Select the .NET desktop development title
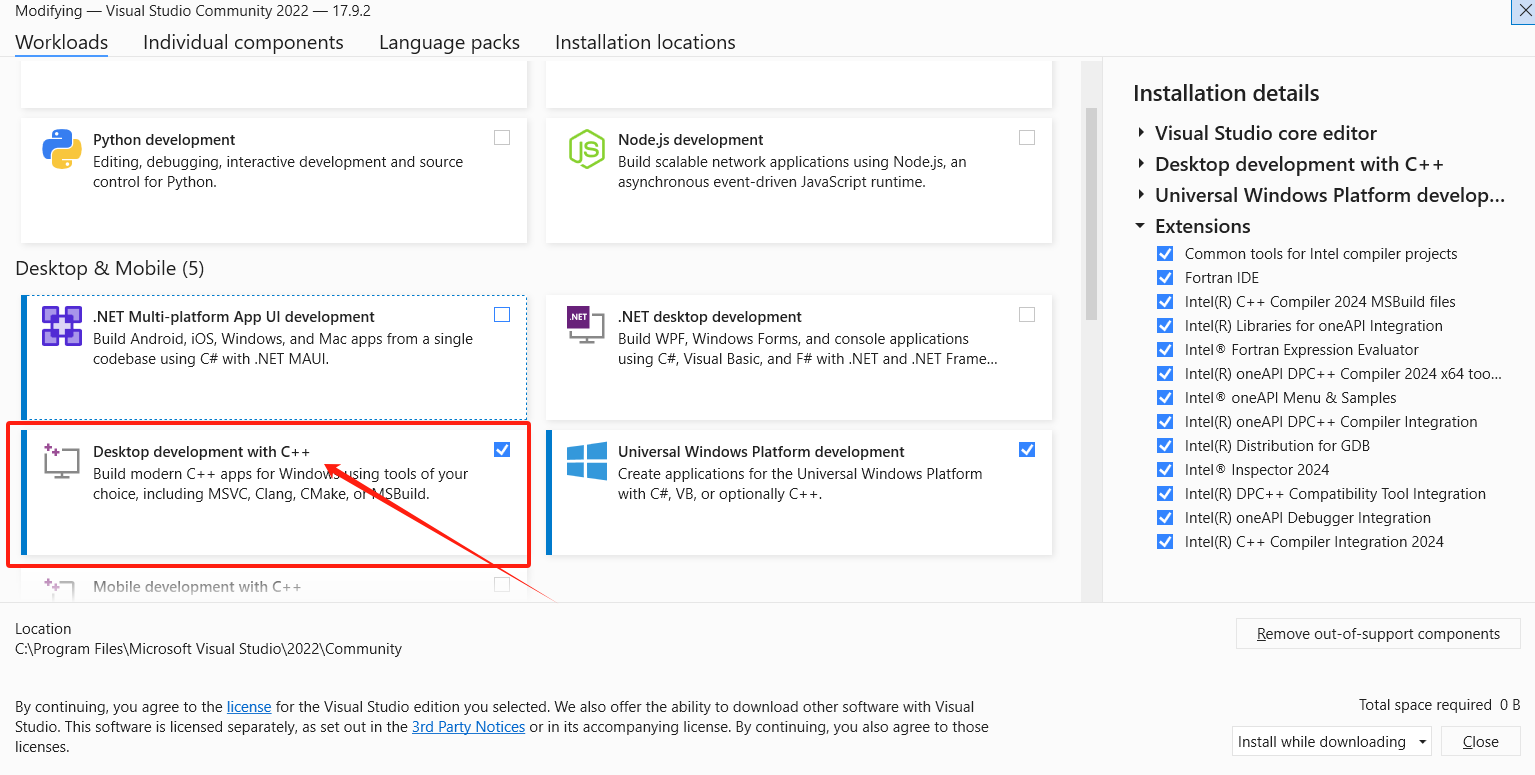Image resolution: width=1535 pixels, height=775 pixels. click(710, 317)
